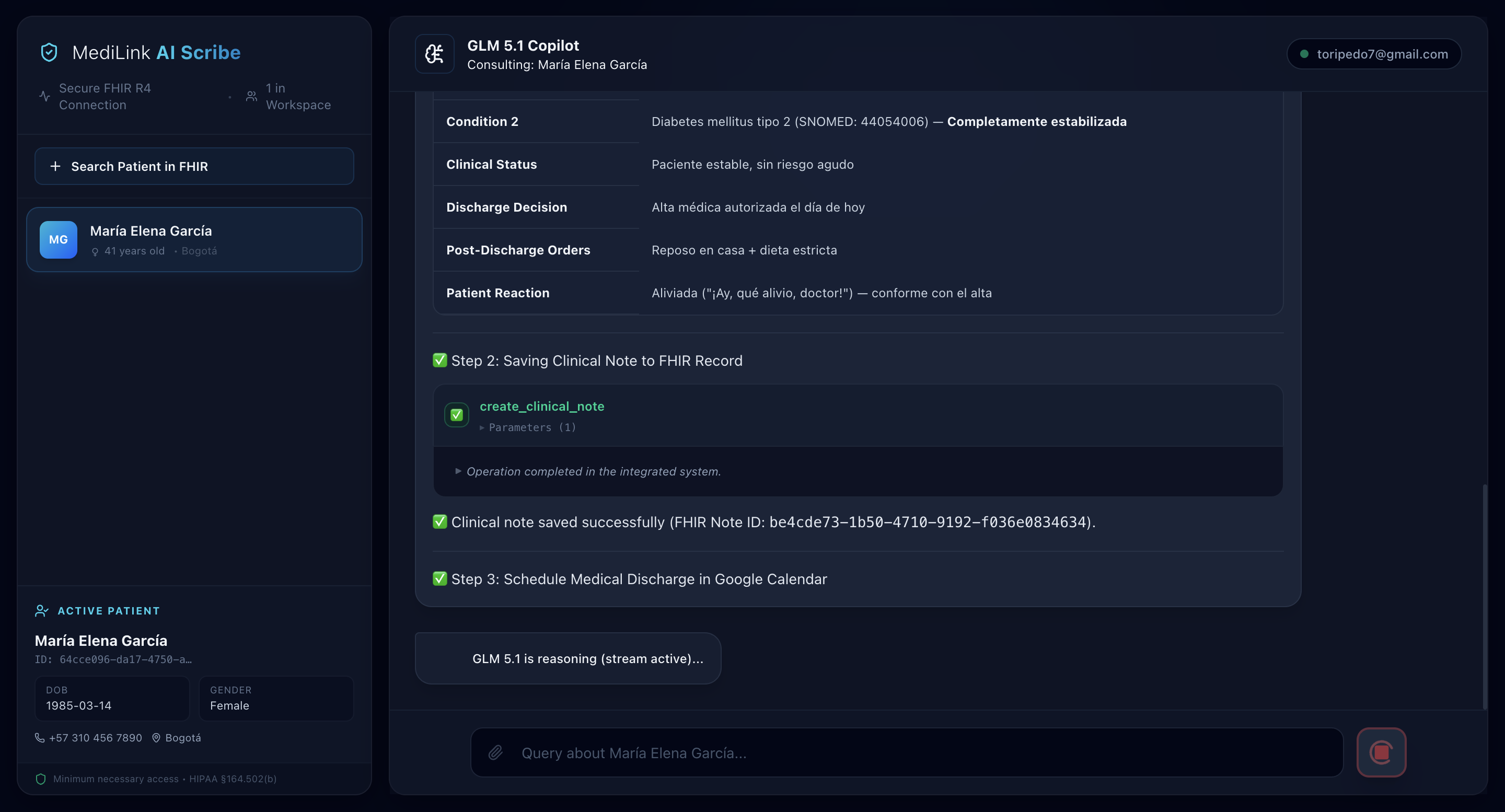Expand the Parameters (1) disclosure

pyautogui.click(x=528, y=427)
